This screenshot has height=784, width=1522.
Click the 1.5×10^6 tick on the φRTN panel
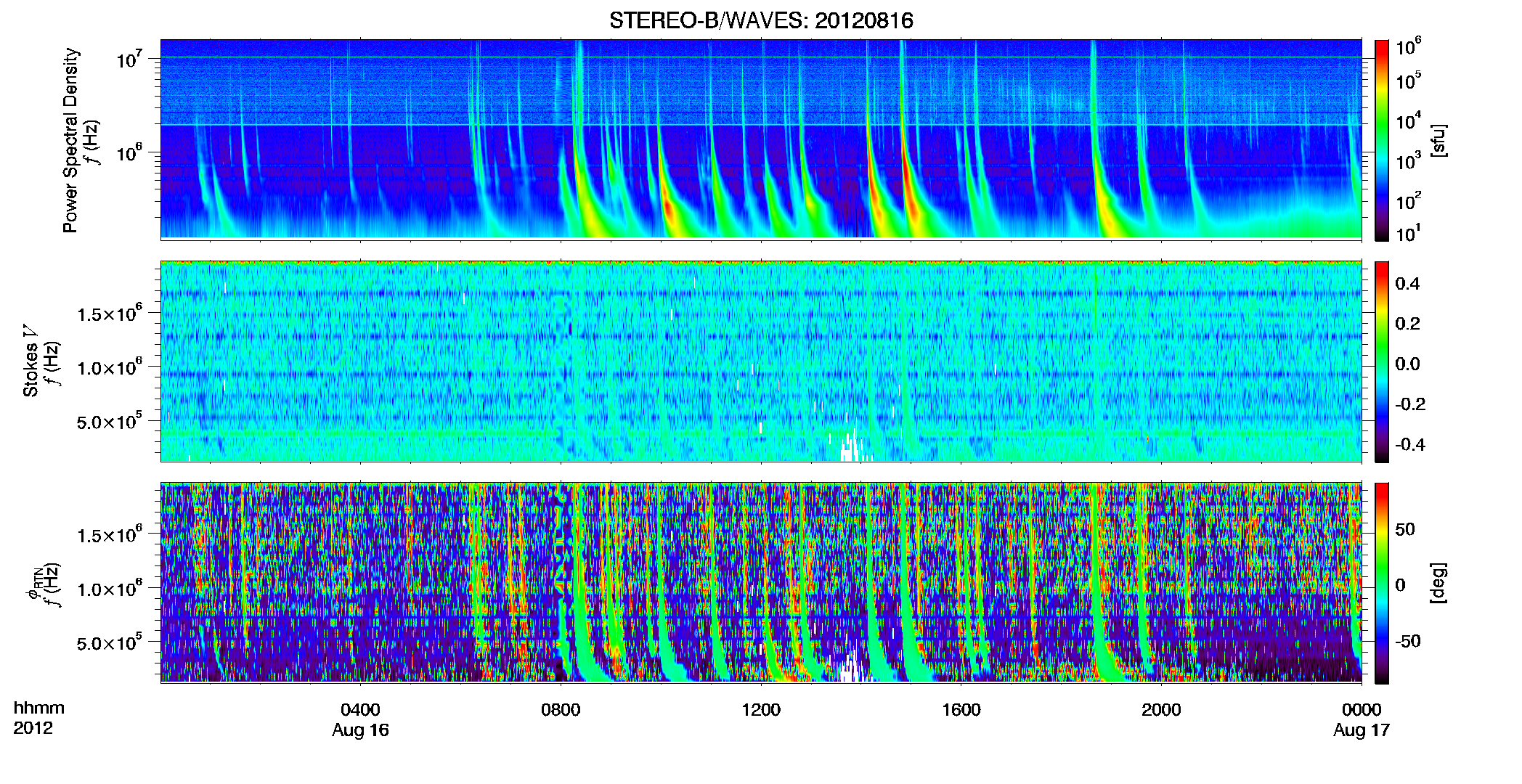110,534
